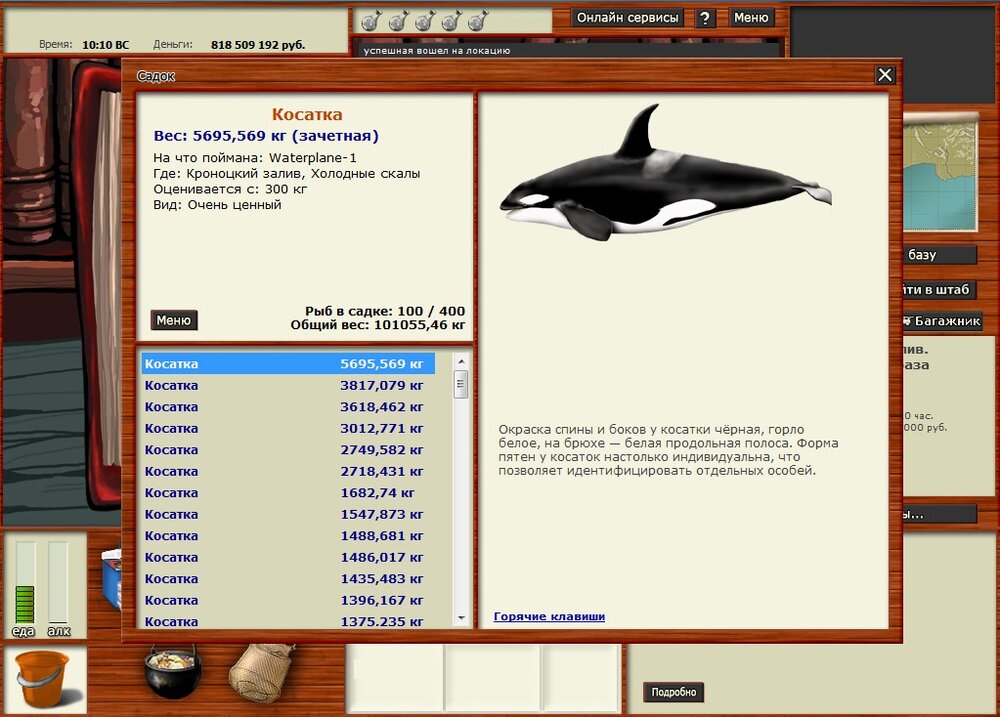Click the woven fish net bag icon
Viewport: 1000px width, 717px height.
point(261,671)
